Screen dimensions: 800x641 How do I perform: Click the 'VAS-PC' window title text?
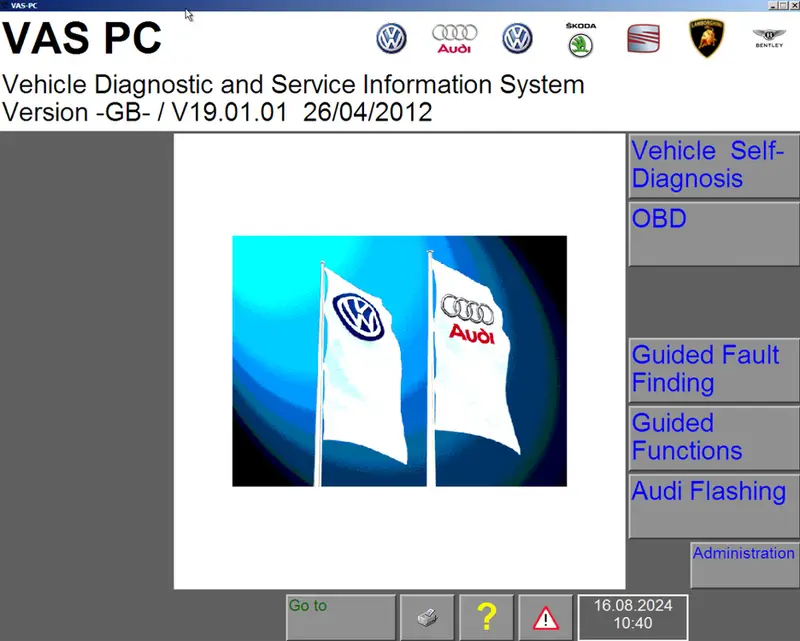[24, 6]
